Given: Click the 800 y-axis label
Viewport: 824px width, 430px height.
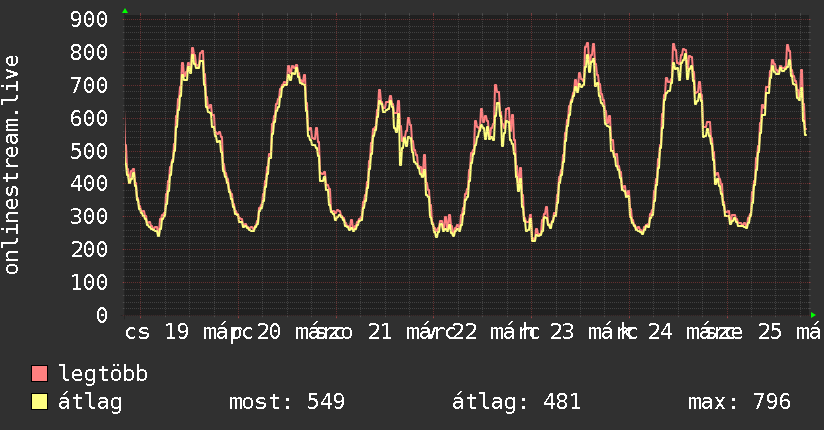Looking at the screenshot, I should (x=89, y=52).
